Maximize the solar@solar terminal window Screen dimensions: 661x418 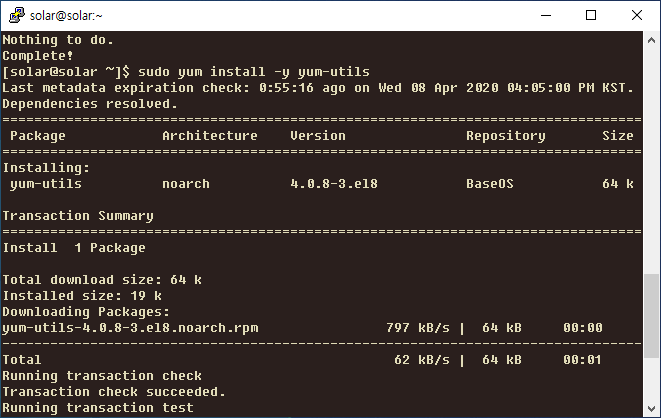(591, 16)
